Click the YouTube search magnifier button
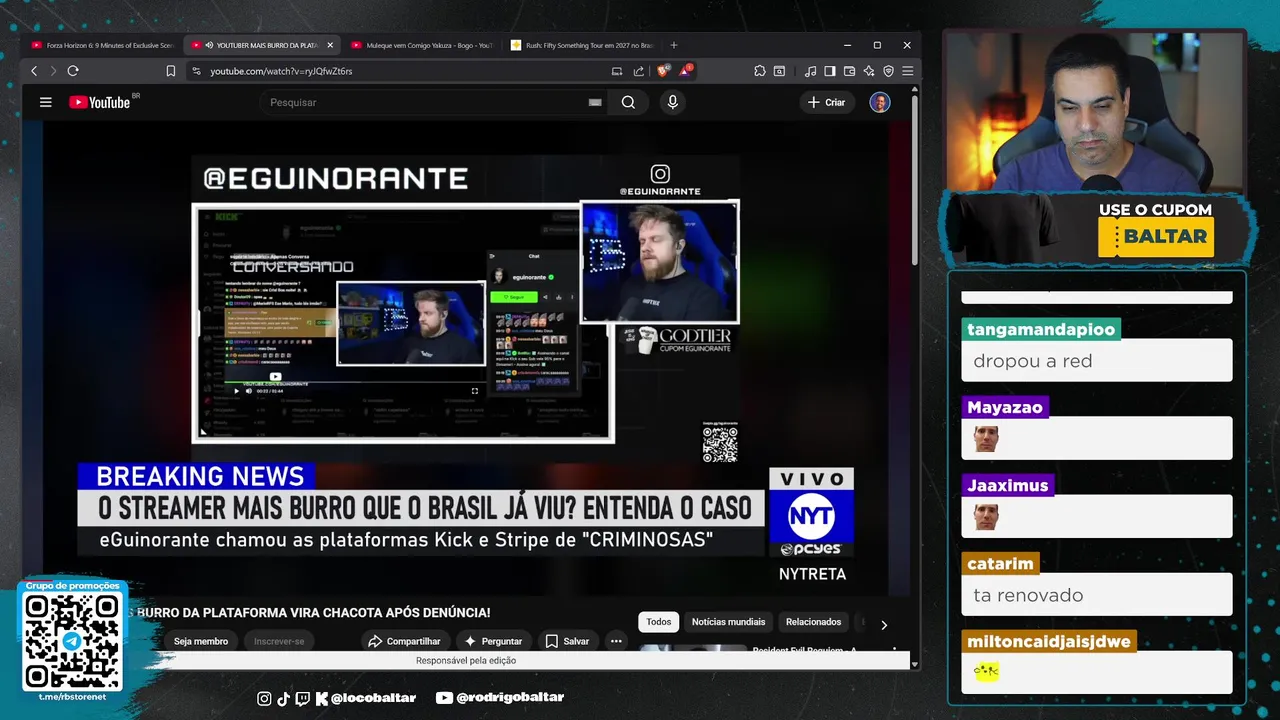The height and width of the screenshot is (720, 1280). (x=628, y=102)
